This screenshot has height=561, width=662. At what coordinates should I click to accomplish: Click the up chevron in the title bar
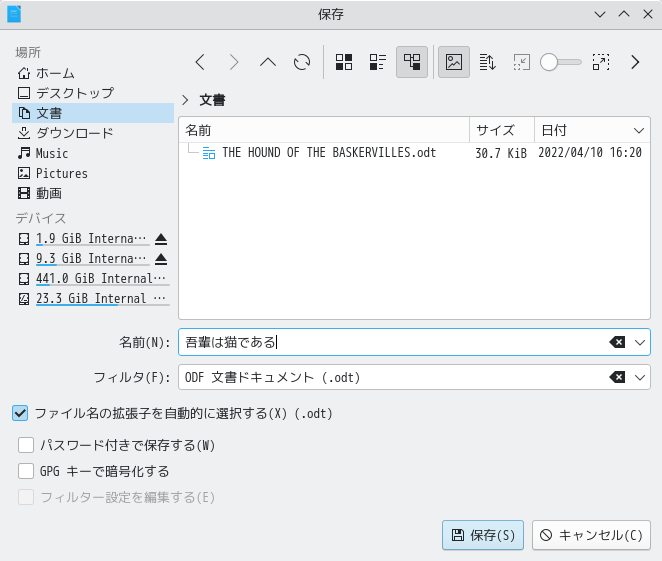click(624, 14)
